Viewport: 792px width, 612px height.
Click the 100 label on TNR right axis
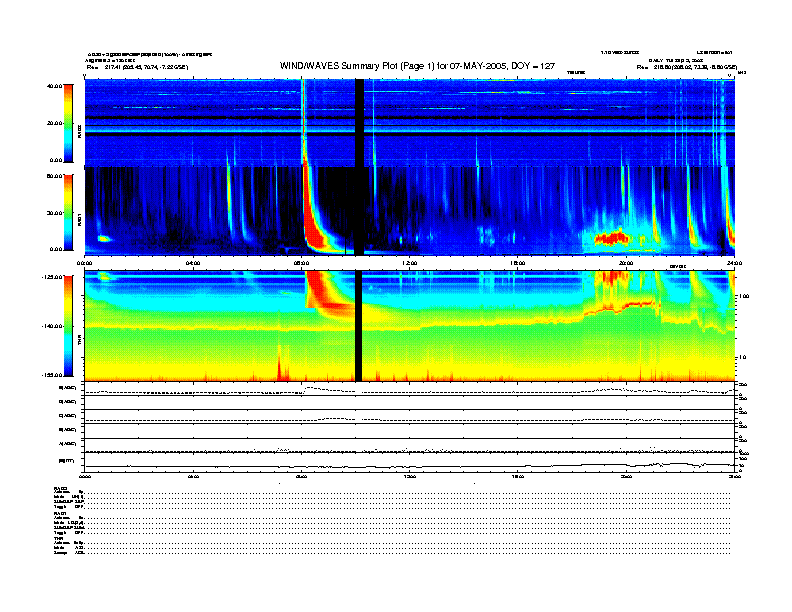[745, 296]
